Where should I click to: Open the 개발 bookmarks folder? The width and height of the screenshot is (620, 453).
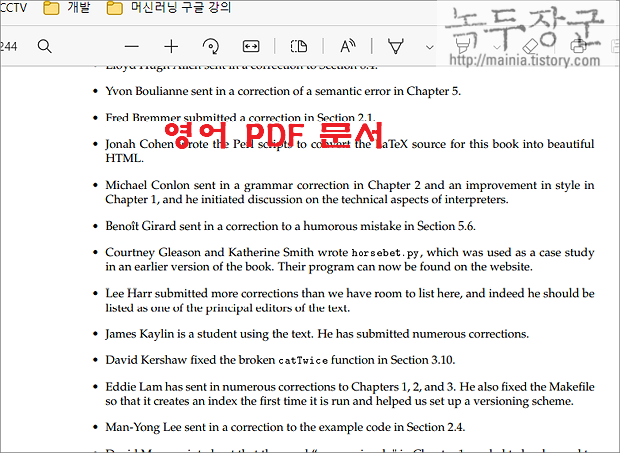point(66,8)
